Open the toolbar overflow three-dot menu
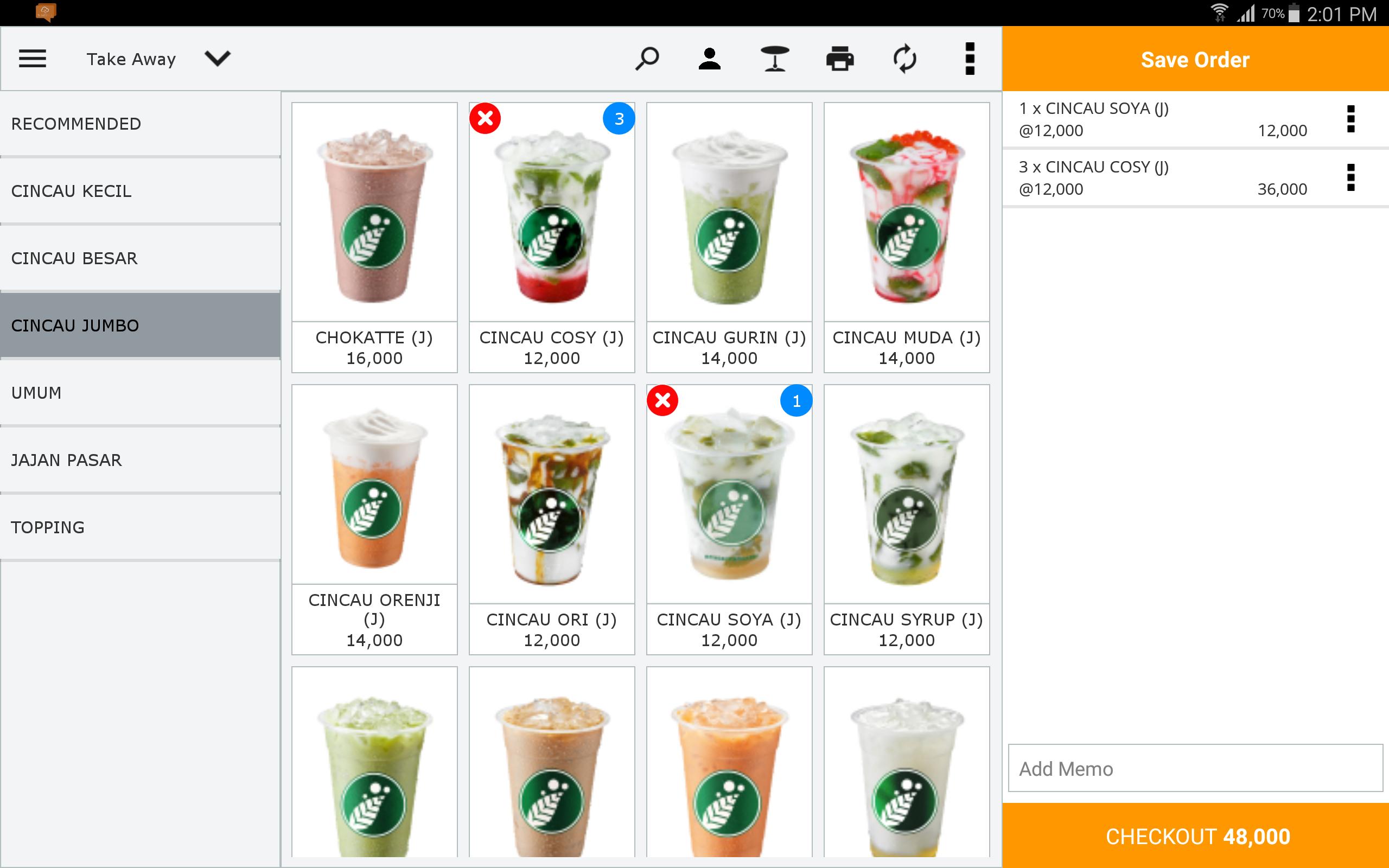The width and height of the screenshot is (1389, 868). (x=970, y=59)
